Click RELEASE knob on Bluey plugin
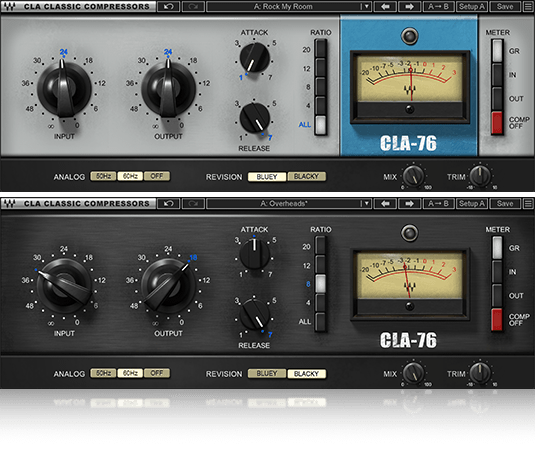 click(x=255, y=118)
